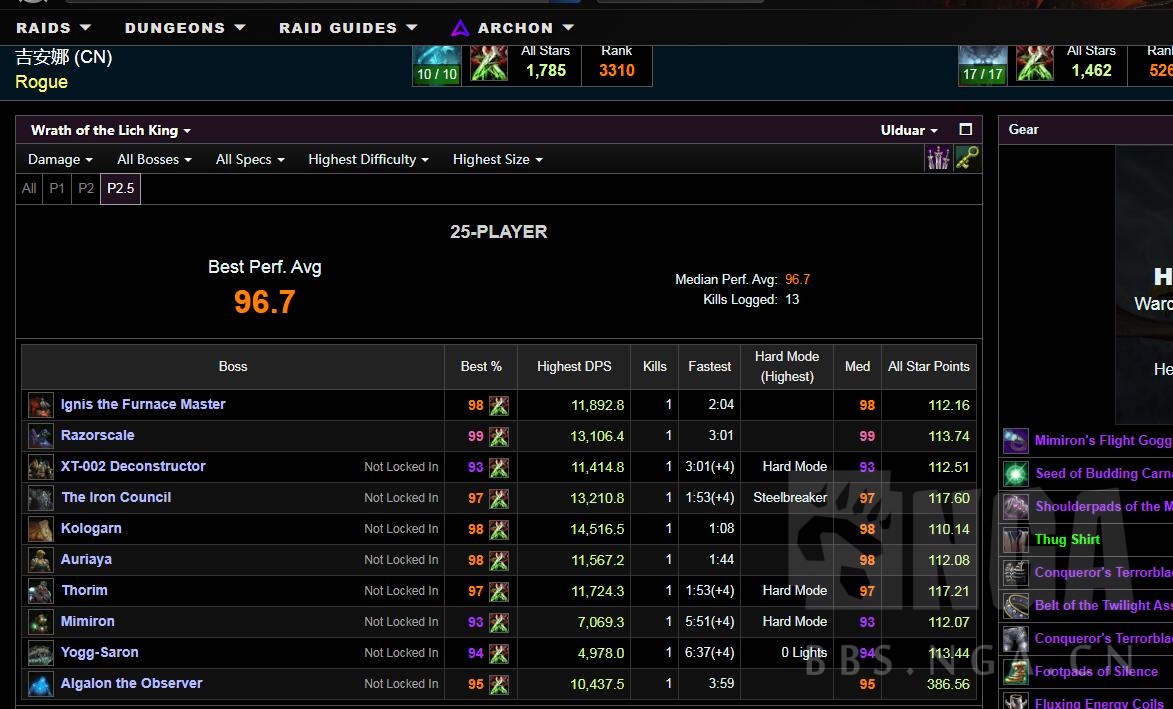Expand the Wrath of the Lich King dropdown
Screen dimensions: 1173x709
(x=111, y=130)
